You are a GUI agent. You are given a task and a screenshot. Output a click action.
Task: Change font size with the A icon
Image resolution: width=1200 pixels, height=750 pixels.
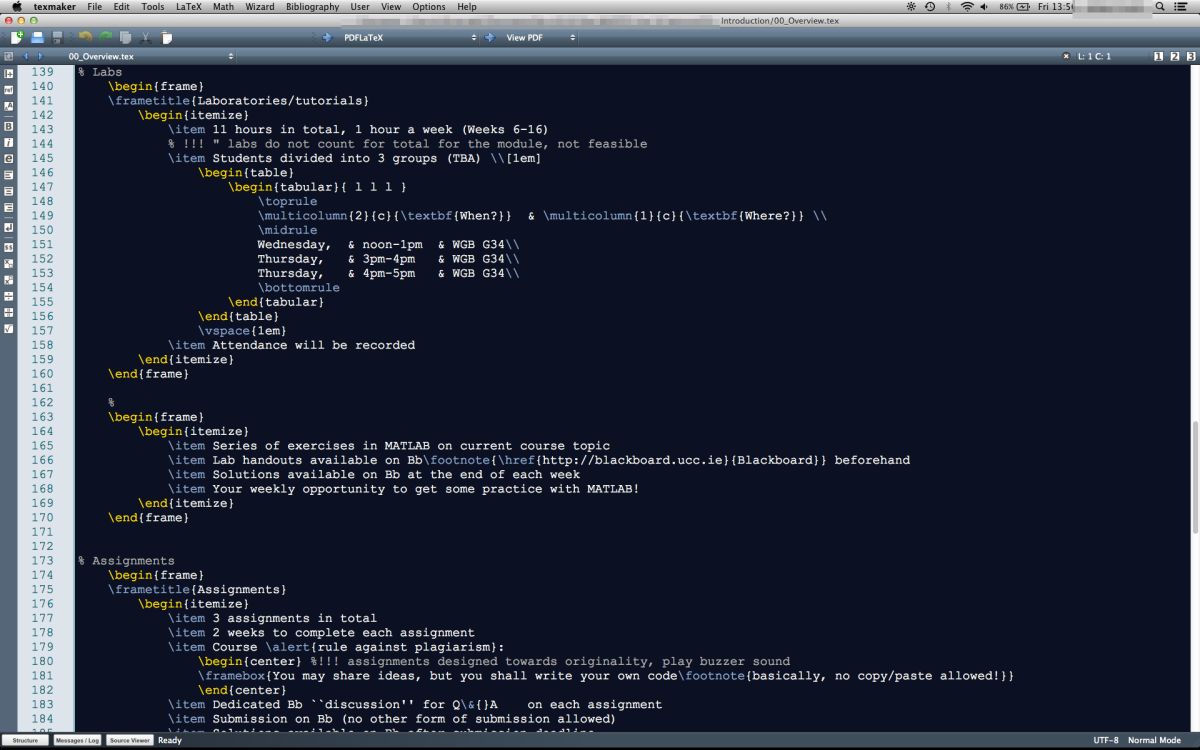[8, 106]
